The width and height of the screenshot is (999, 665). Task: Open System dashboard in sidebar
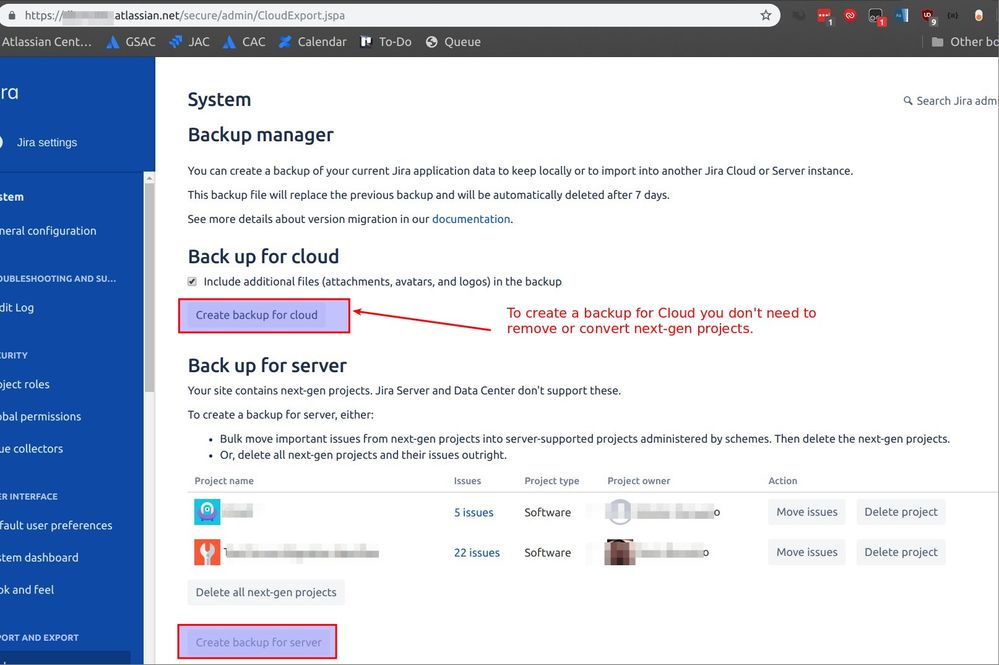click(39, 557)
